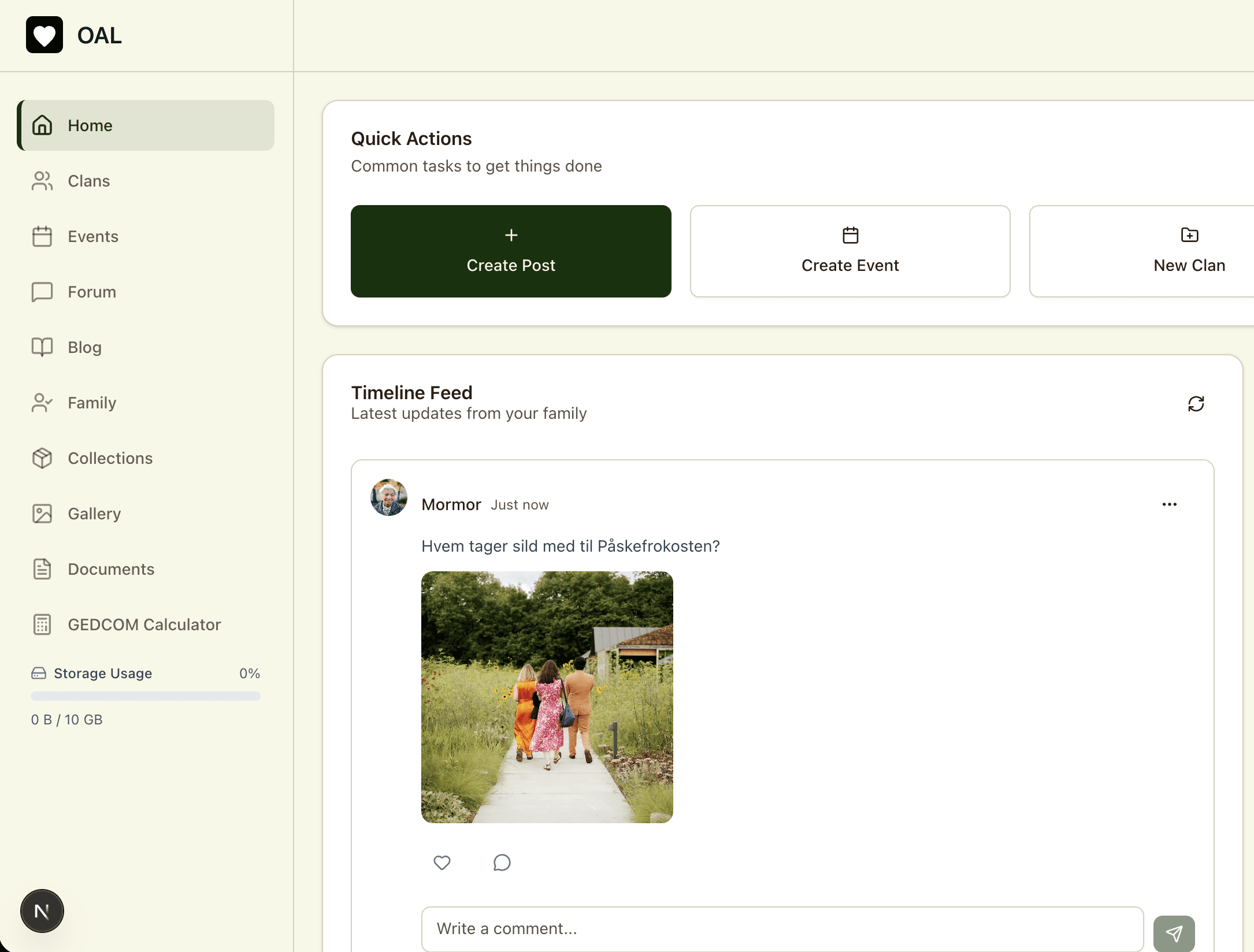Send comment with paper plane button
The width and height of the screenshot is (1254, 952).
tap(1173, 933)
